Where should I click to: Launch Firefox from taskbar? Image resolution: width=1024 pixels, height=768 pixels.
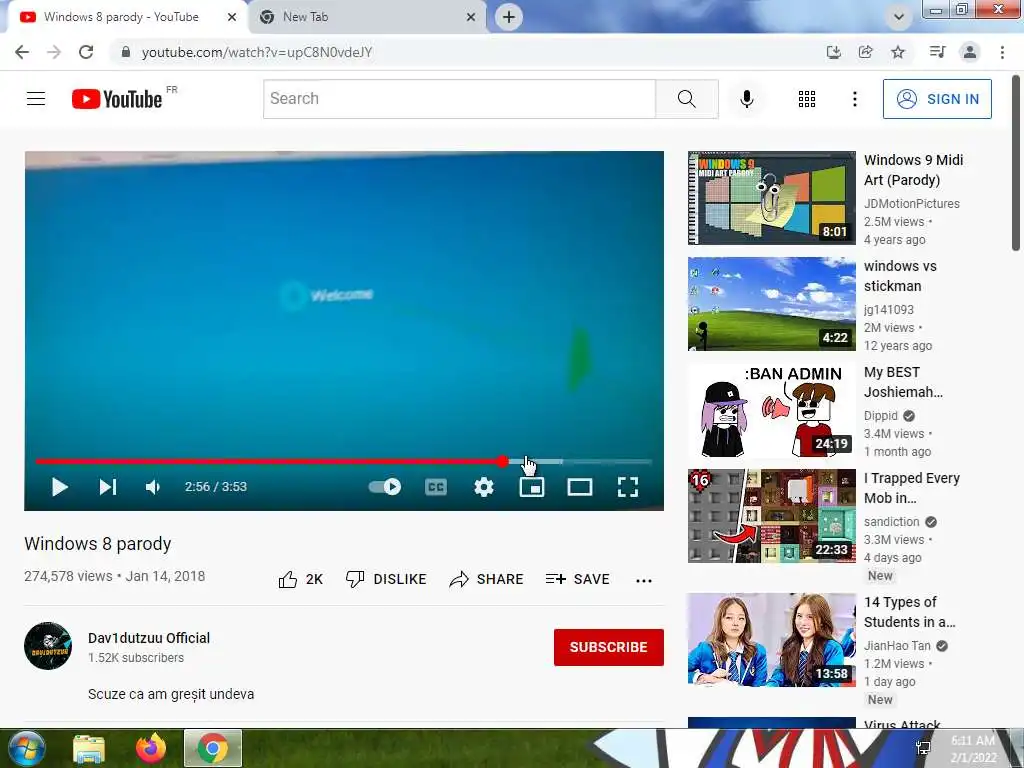(x=151, y=748)
